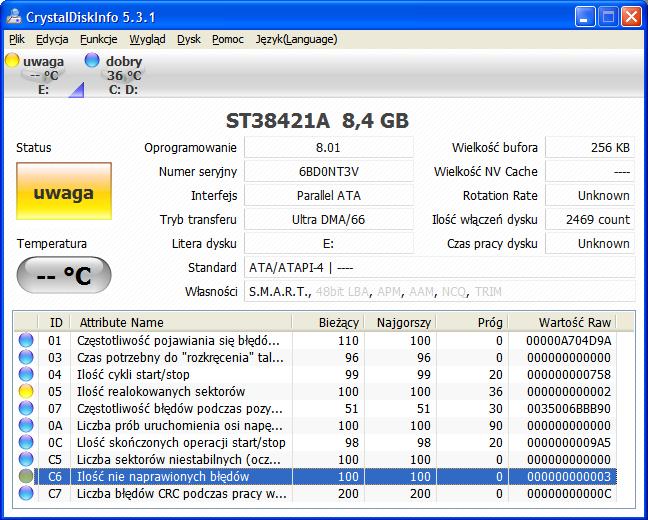This screenshot has height=520, width=648.
Task: Click blue status icon for attribute 04
Action: (x=26, y=374)
